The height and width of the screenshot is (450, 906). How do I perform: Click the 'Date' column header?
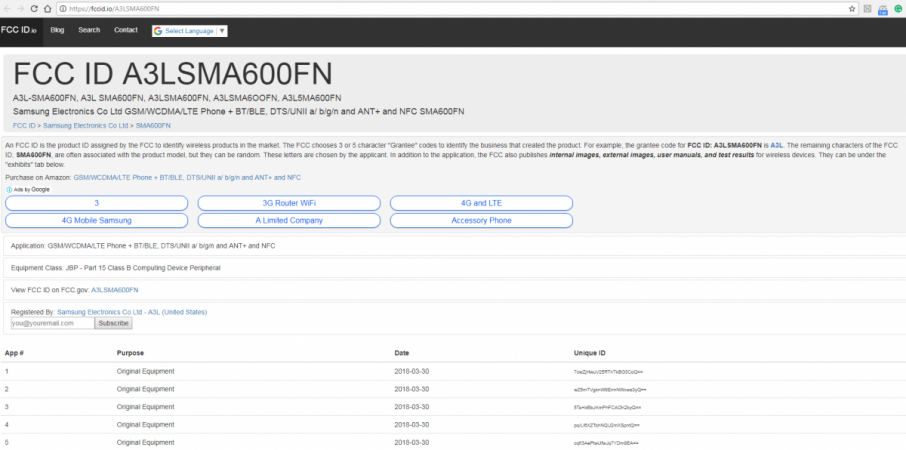pyautogui.click(x=402, y=353)
